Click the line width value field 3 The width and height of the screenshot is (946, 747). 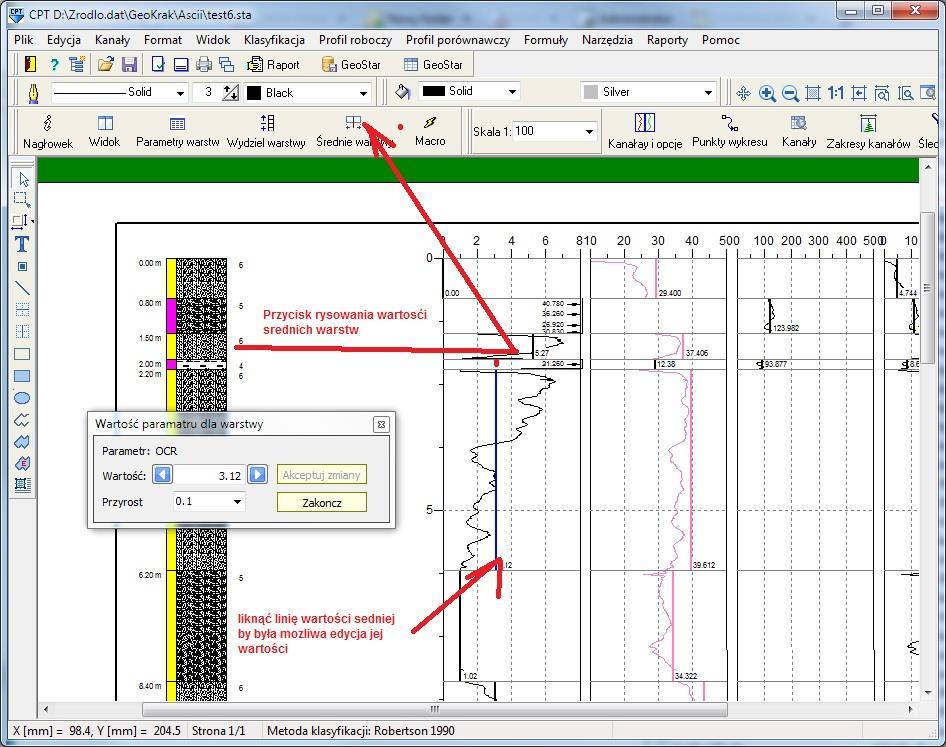(207, 92)
